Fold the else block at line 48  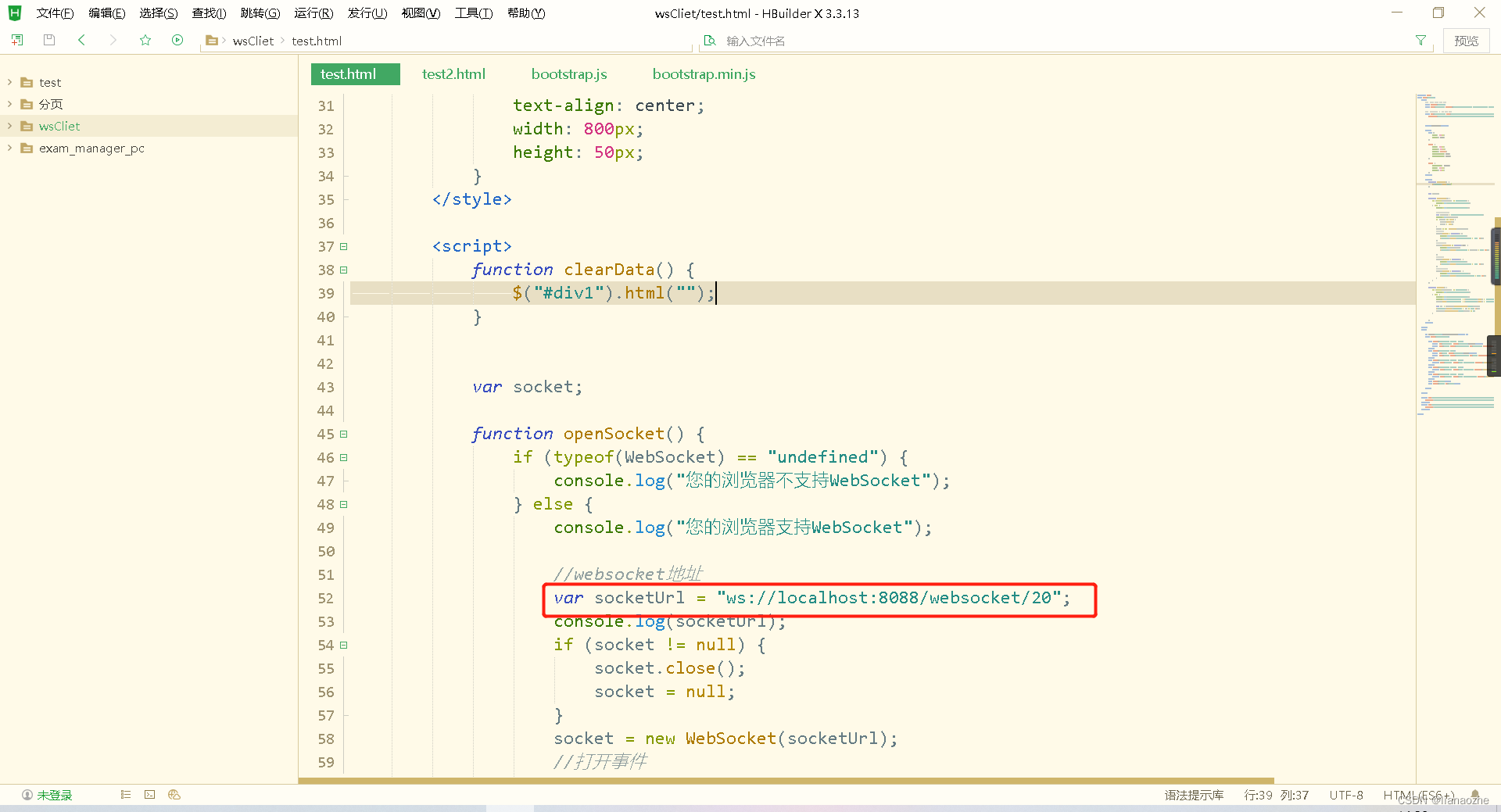tap(343, 504)
